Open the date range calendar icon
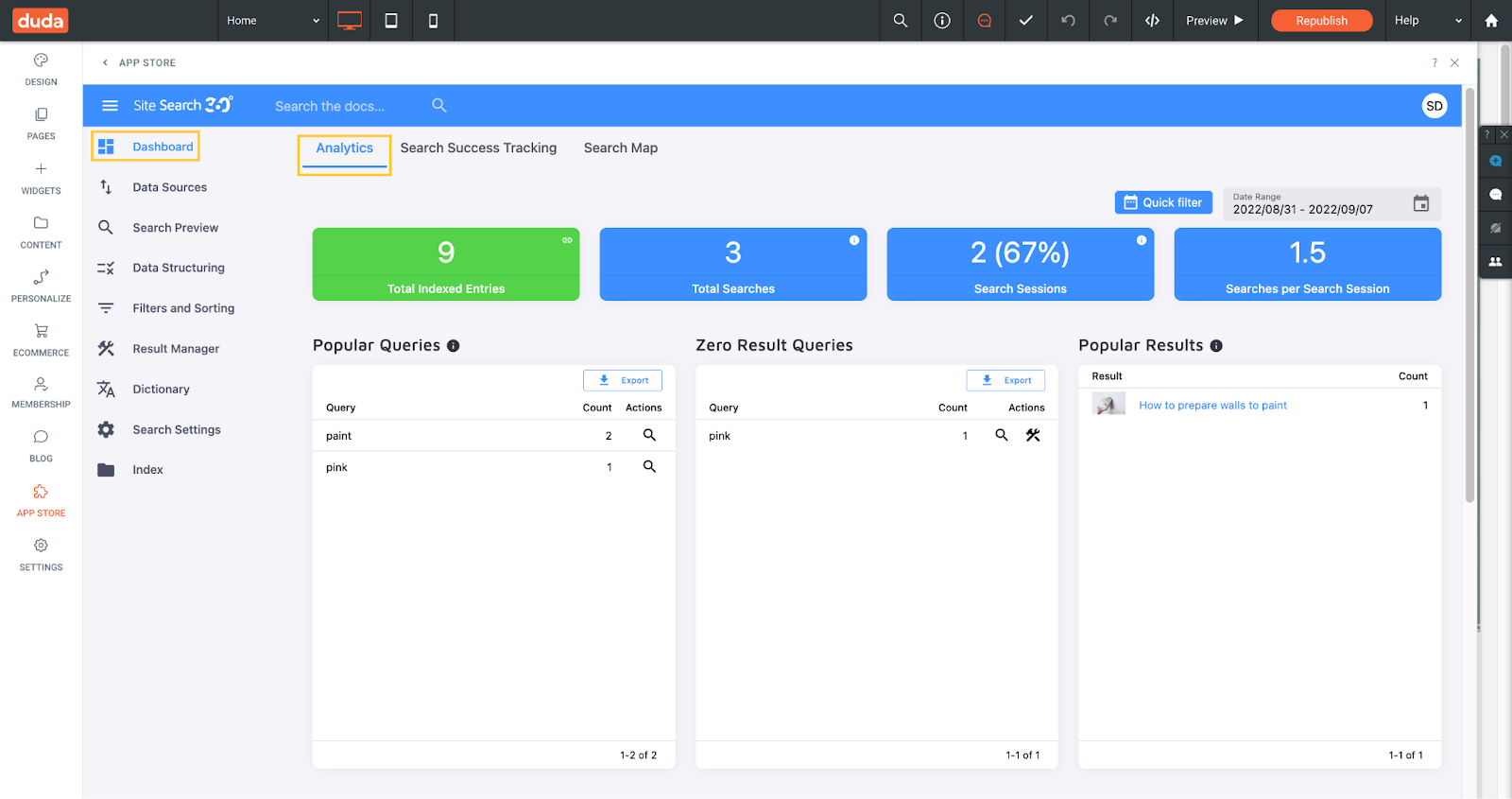The height and width of the screenshot is (799, 1512). coord(1421,203)
